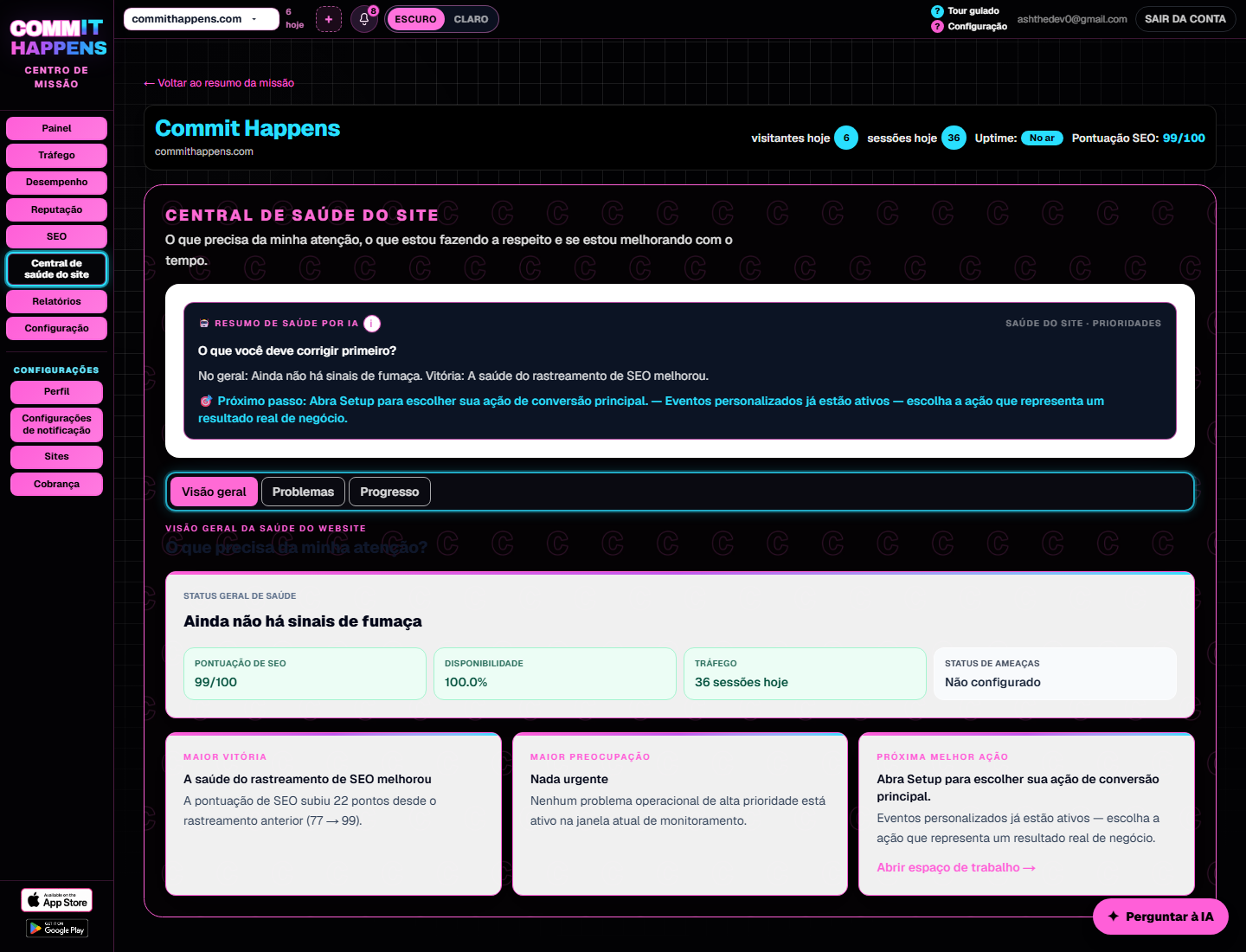Open Relatórios in the sidebar
Image resolution: width=1246 pixels, height=952 pixels.
[x=56, y=301]
